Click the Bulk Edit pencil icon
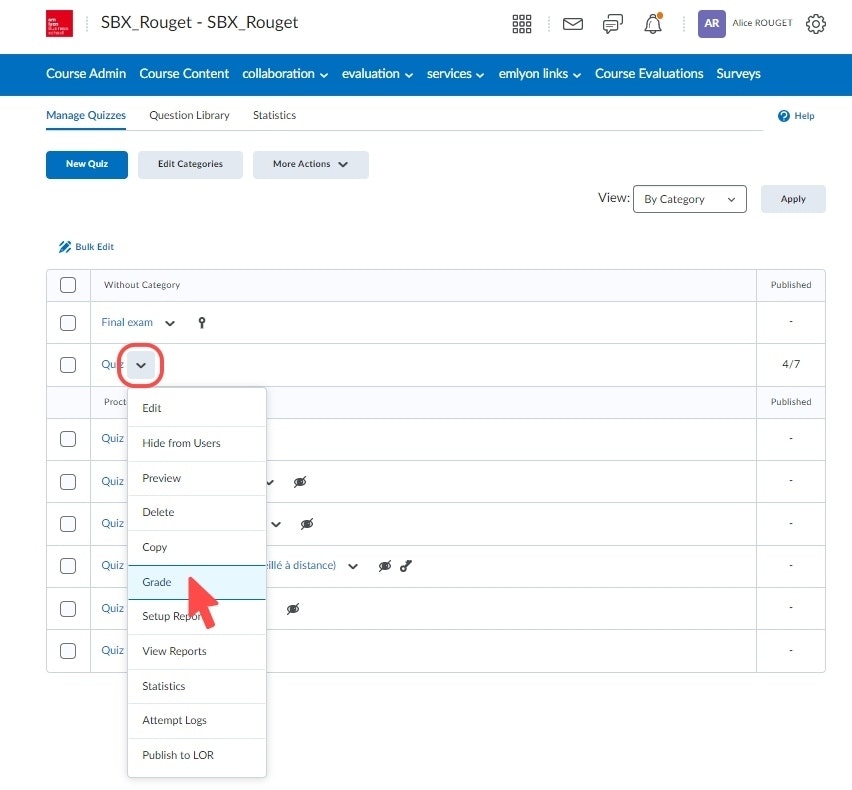Screen dimensions: 852x790 (x=65, y=247)
